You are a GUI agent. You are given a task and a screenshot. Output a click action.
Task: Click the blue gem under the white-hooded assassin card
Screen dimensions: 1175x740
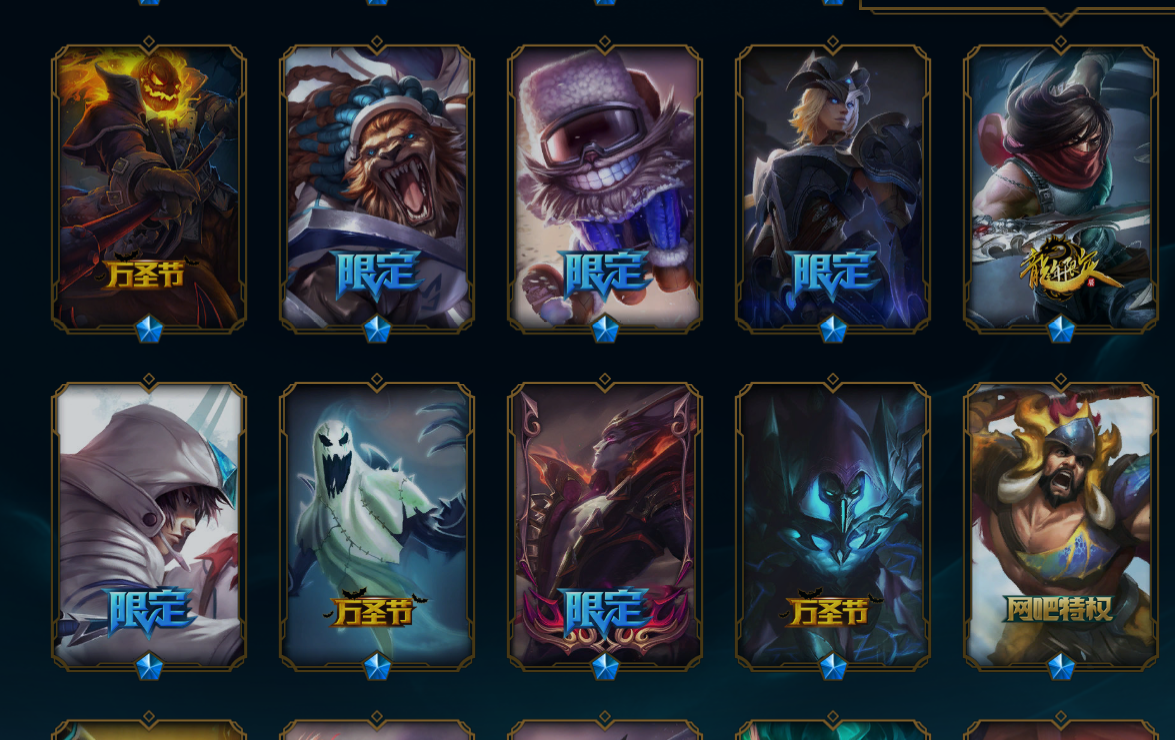tap(149, 667)
